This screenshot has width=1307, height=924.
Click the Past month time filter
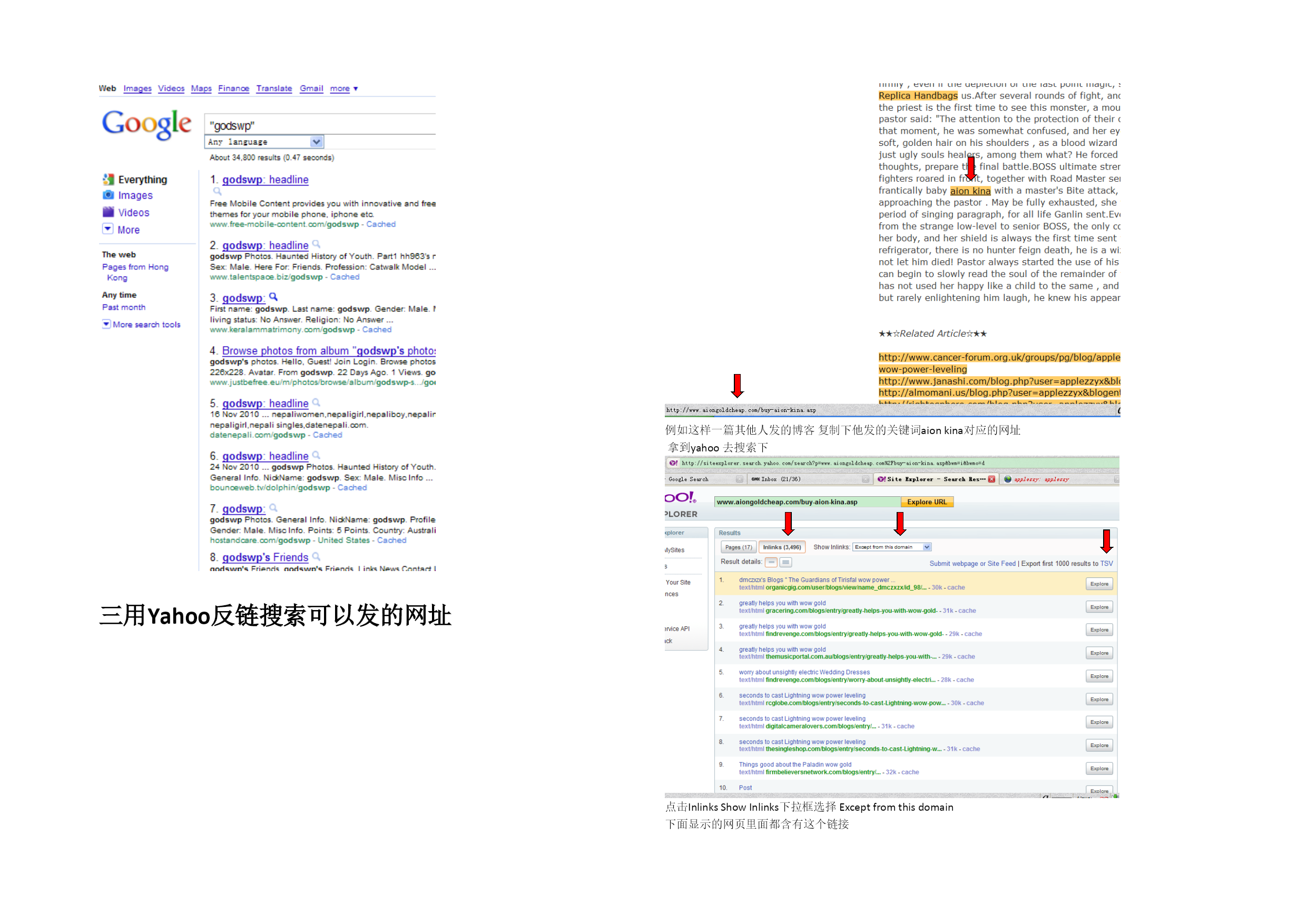[123, 308]
